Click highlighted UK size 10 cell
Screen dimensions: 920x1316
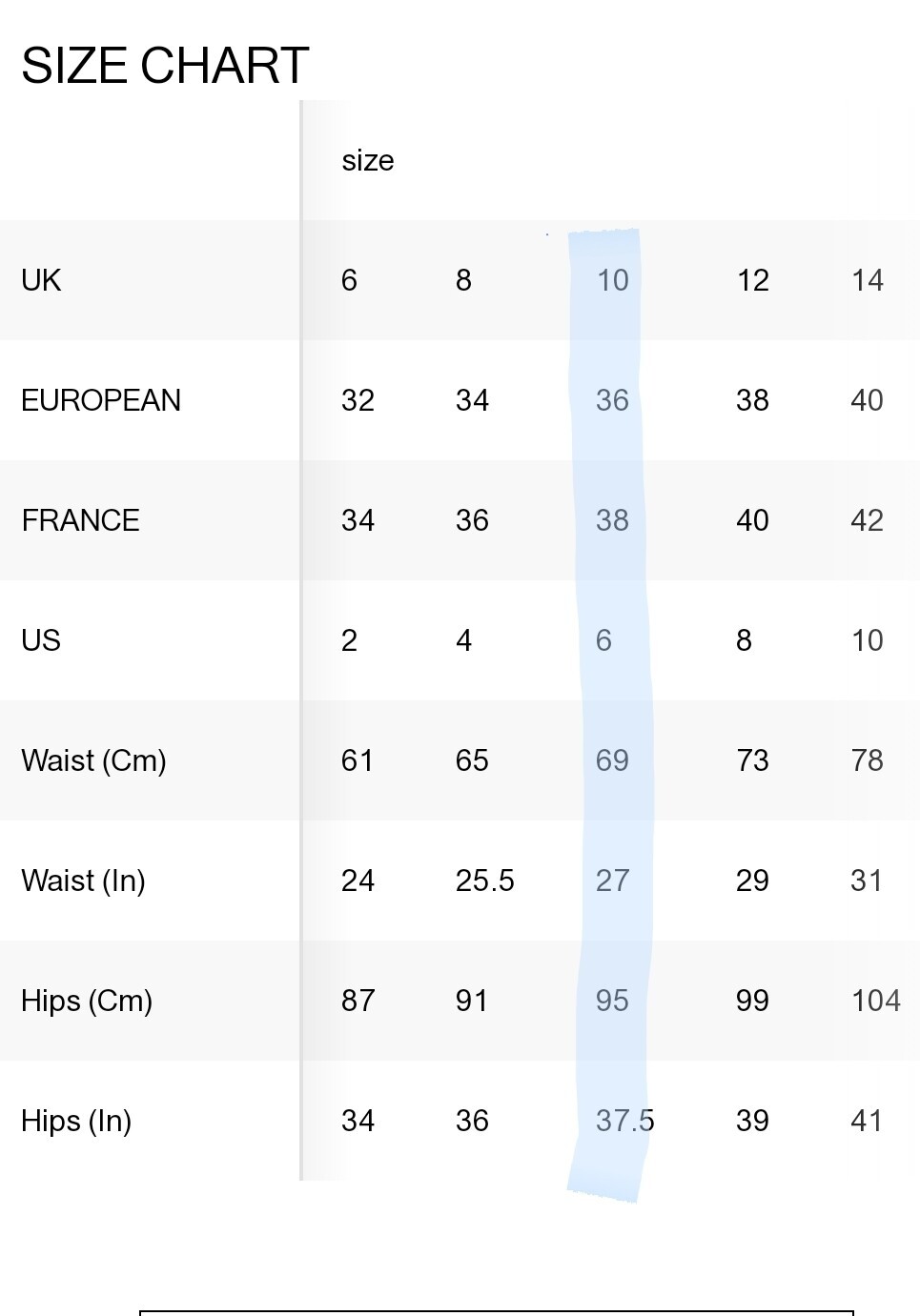click(x=612, y=280)
